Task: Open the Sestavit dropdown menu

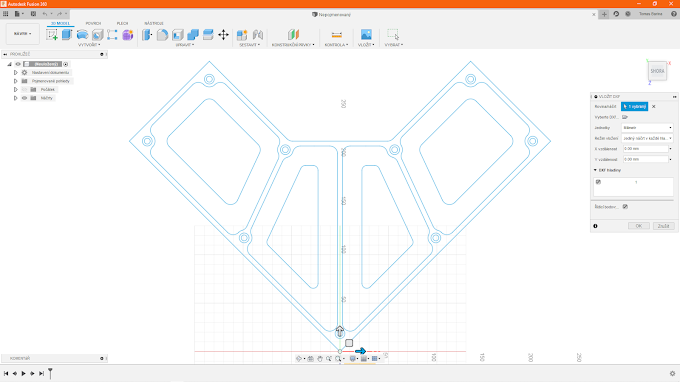Action: 249,45
